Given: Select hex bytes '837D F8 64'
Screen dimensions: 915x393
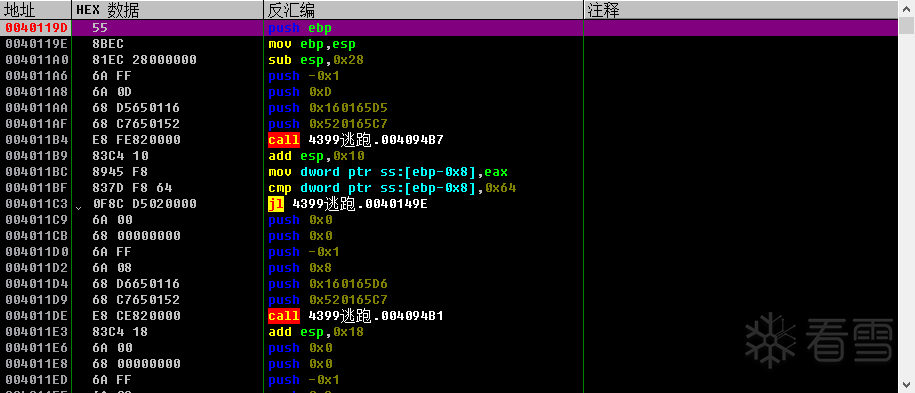Looking at the screenshot, I should click(132, 188).
